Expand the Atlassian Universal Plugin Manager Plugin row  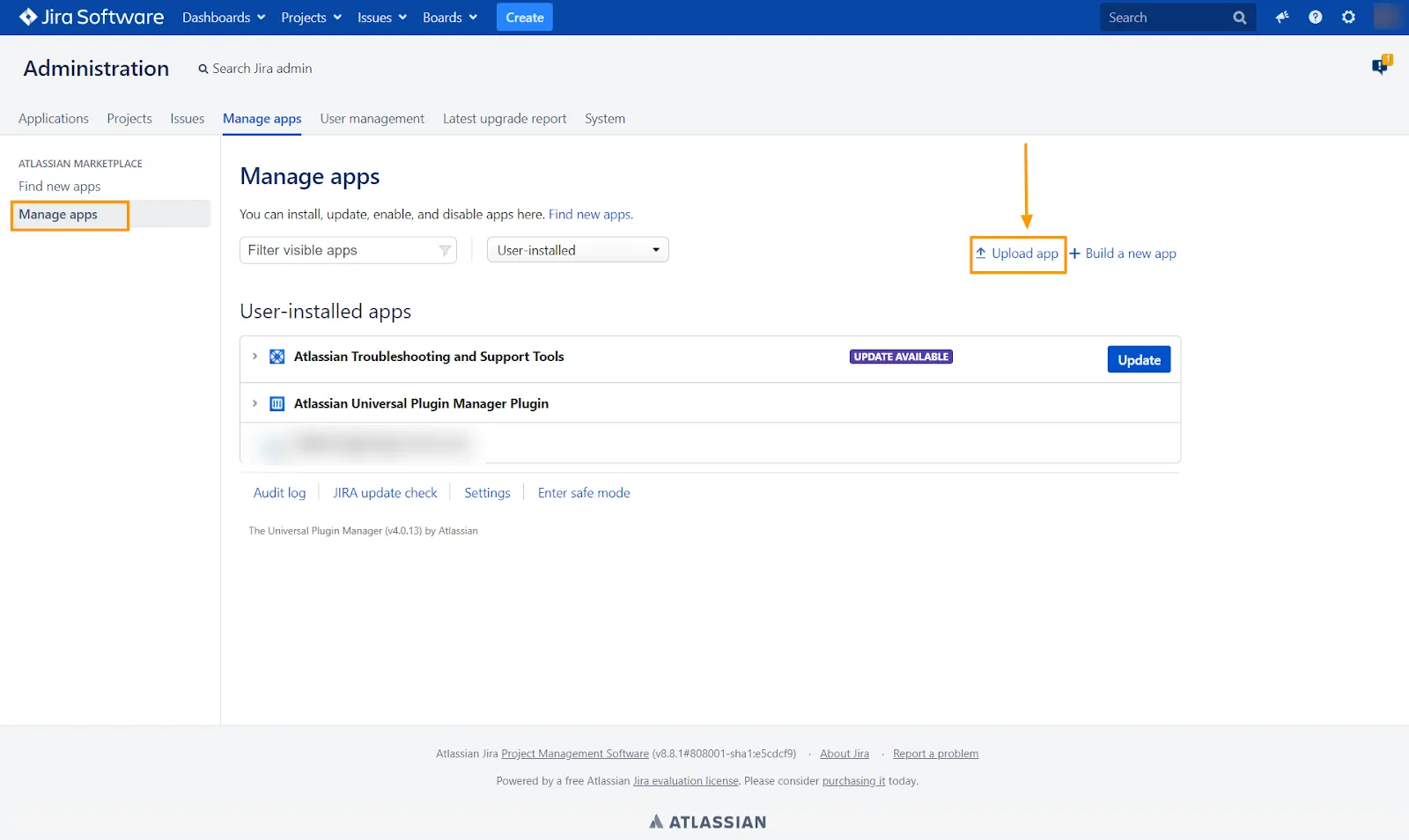click(x=255, y=403)
